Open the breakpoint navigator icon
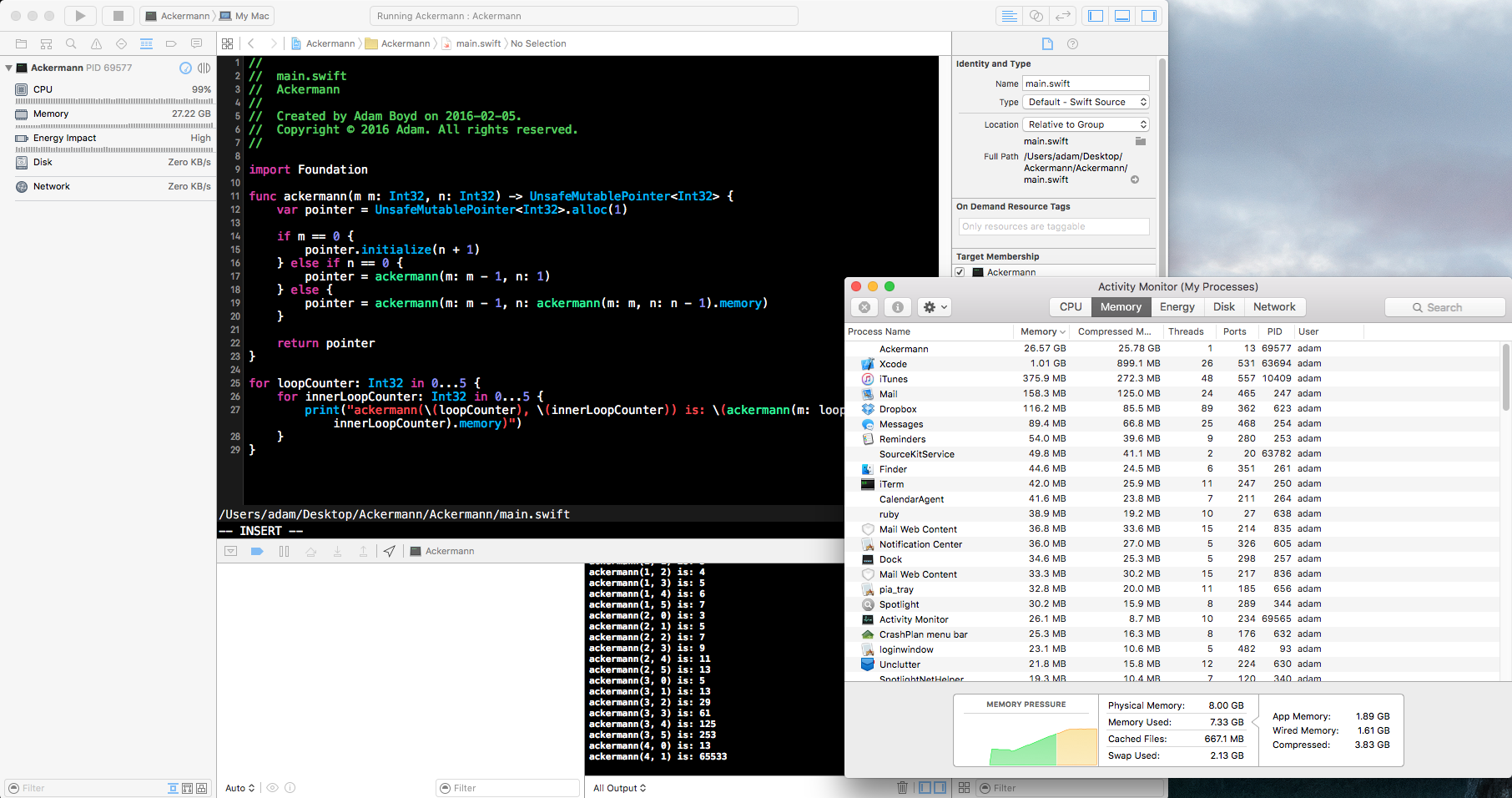 coord(171,43)
